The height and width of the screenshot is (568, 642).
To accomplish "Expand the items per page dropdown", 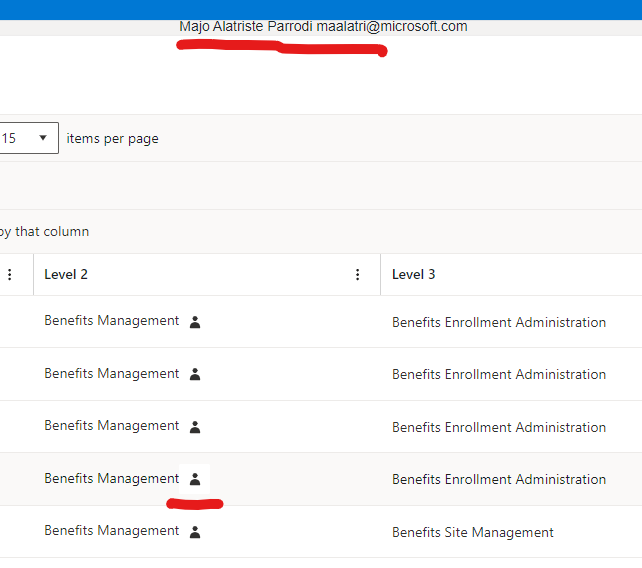I will pos(29,138).
